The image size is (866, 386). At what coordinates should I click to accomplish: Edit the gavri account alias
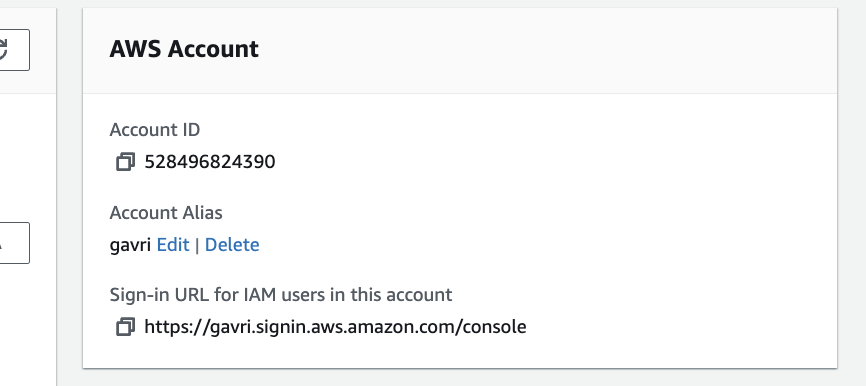[x=173, y=244]
